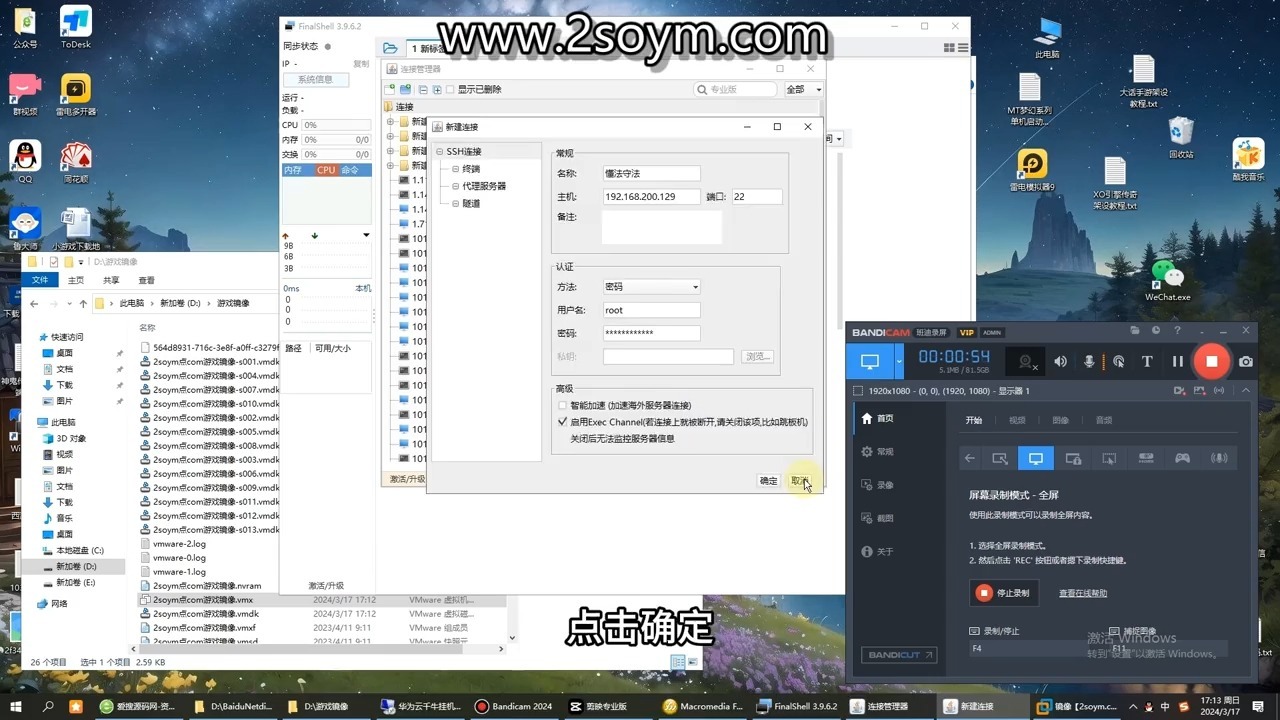Select Bandicam fullscreen recording mode icon
This screenshot has width=1280, height=720.
pos(1036,458)
